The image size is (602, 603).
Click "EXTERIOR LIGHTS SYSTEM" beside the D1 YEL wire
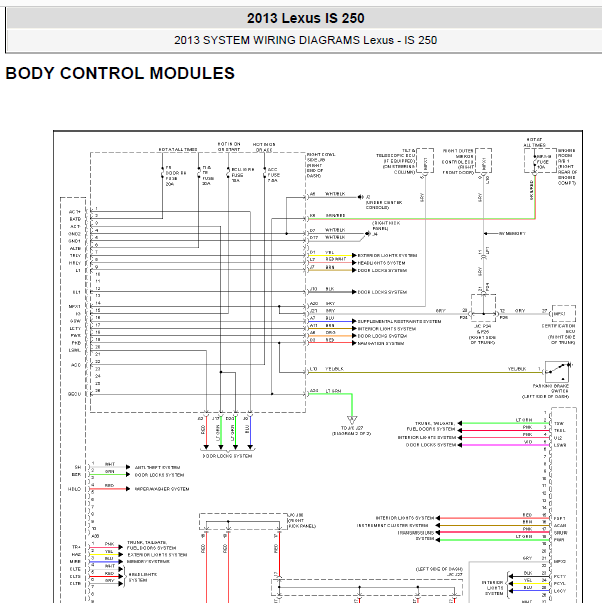387,255
